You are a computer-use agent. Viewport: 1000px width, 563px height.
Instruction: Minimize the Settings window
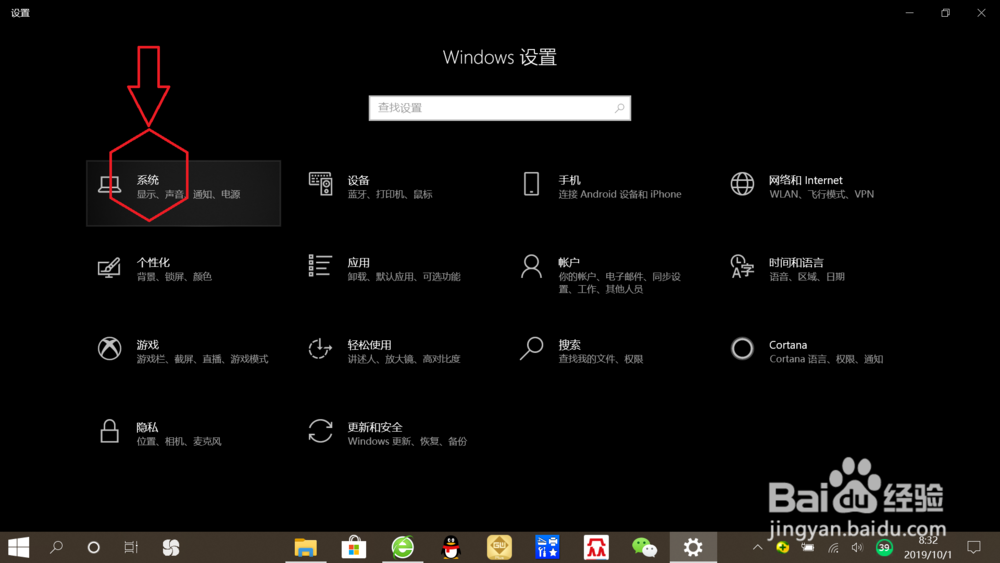pyautogui.click(x=909, y=13)
